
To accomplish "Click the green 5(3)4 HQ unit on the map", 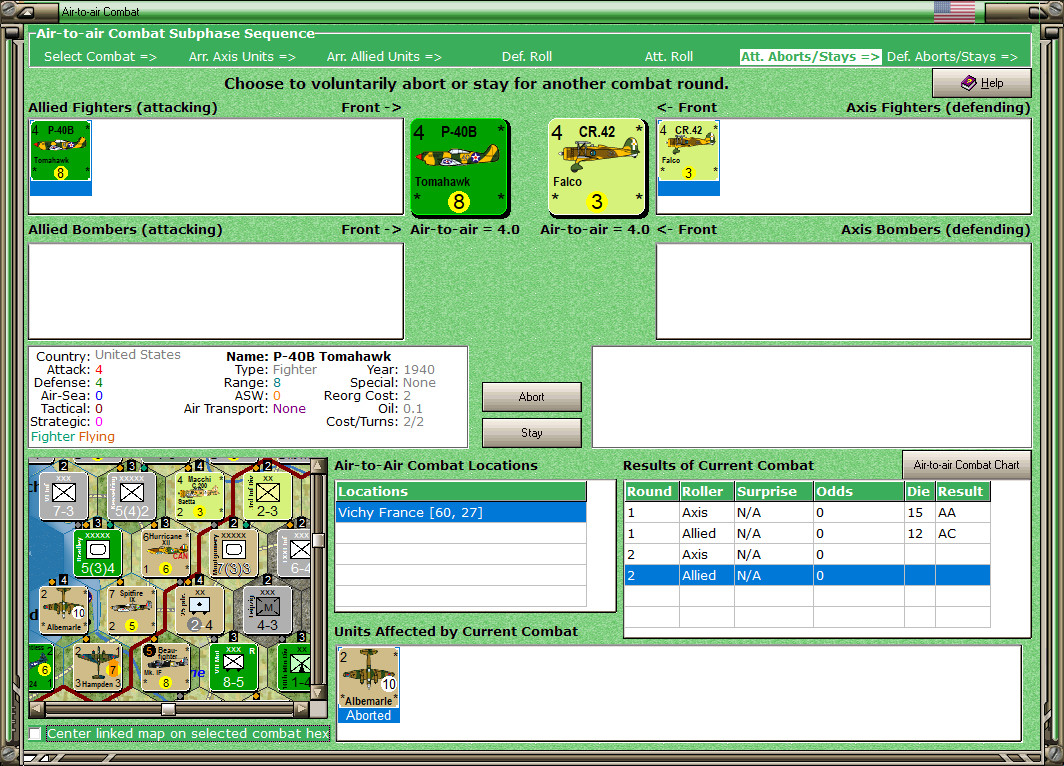I will coord(97,553).
